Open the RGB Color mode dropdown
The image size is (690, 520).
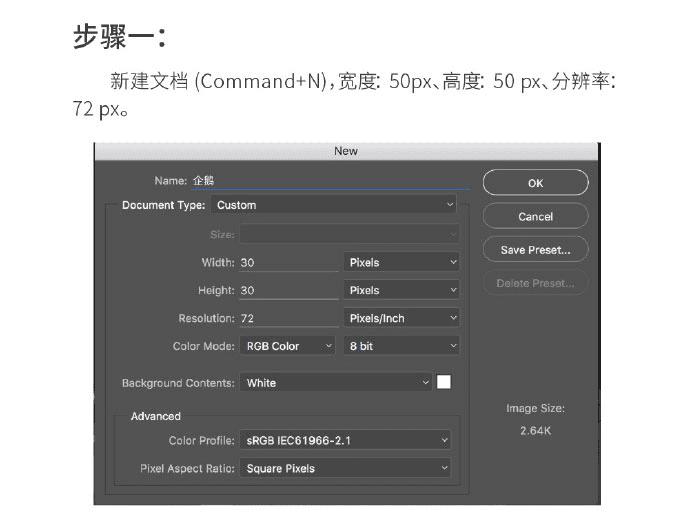click(x=287, y=346)
